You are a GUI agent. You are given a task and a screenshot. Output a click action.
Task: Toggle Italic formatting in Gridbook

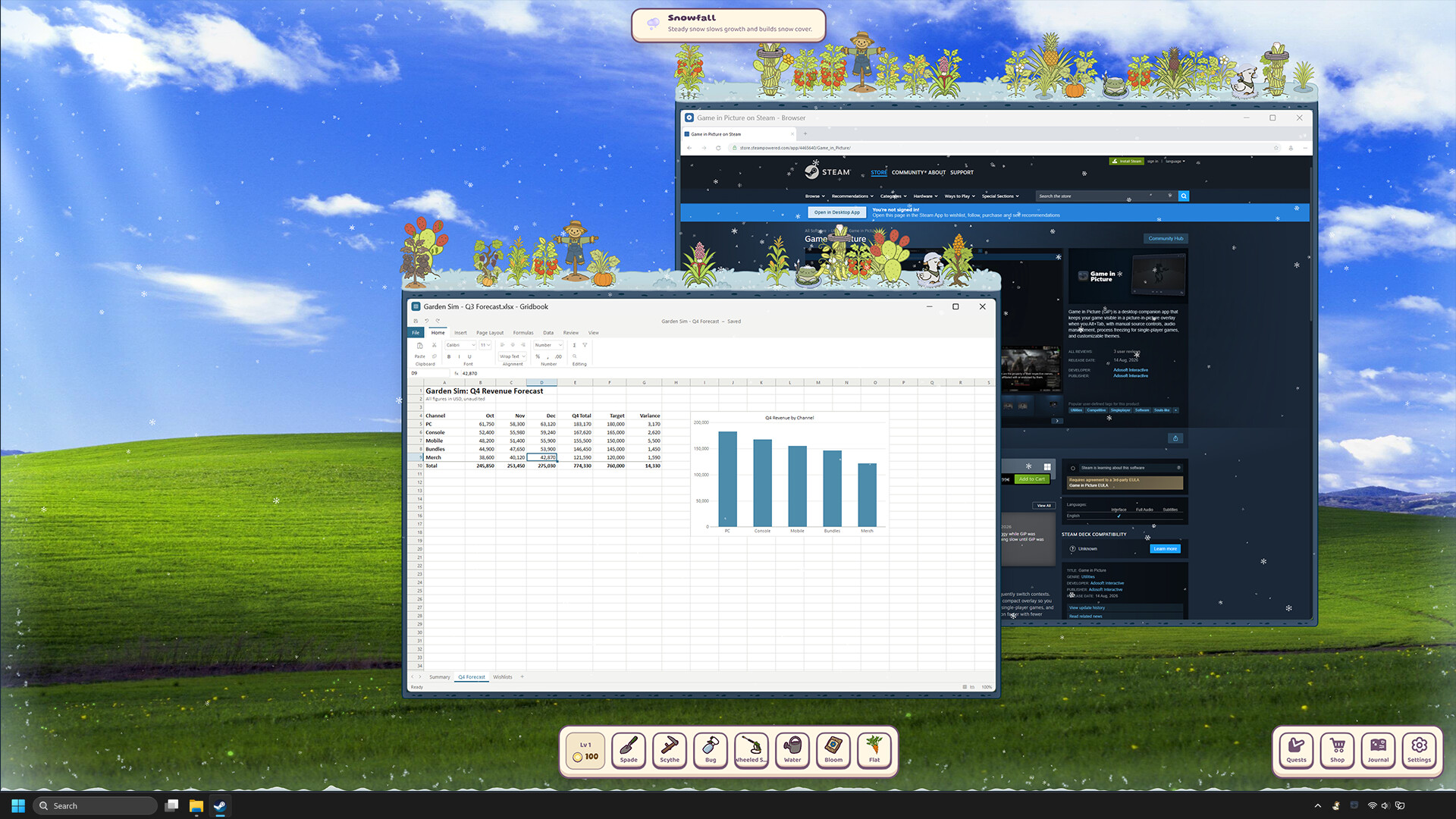(459, 356)
